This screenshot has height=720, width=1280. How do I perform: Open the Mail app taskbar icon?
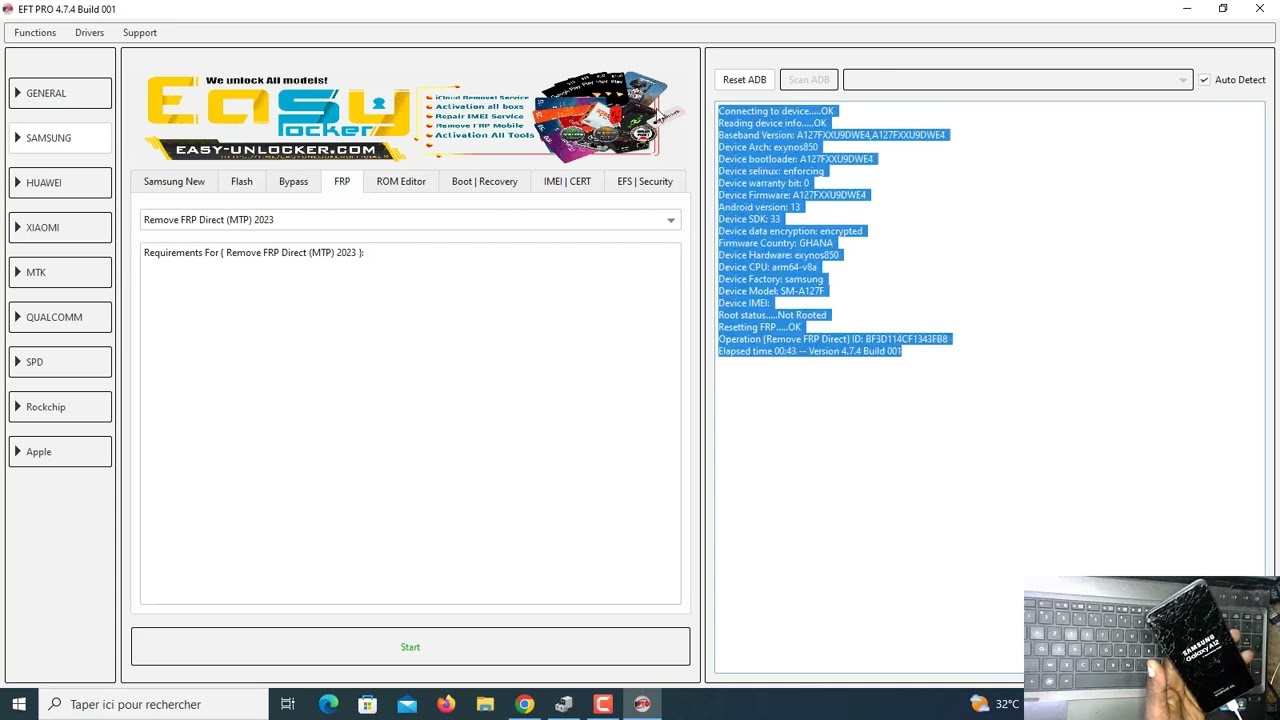tap(407, 704)
